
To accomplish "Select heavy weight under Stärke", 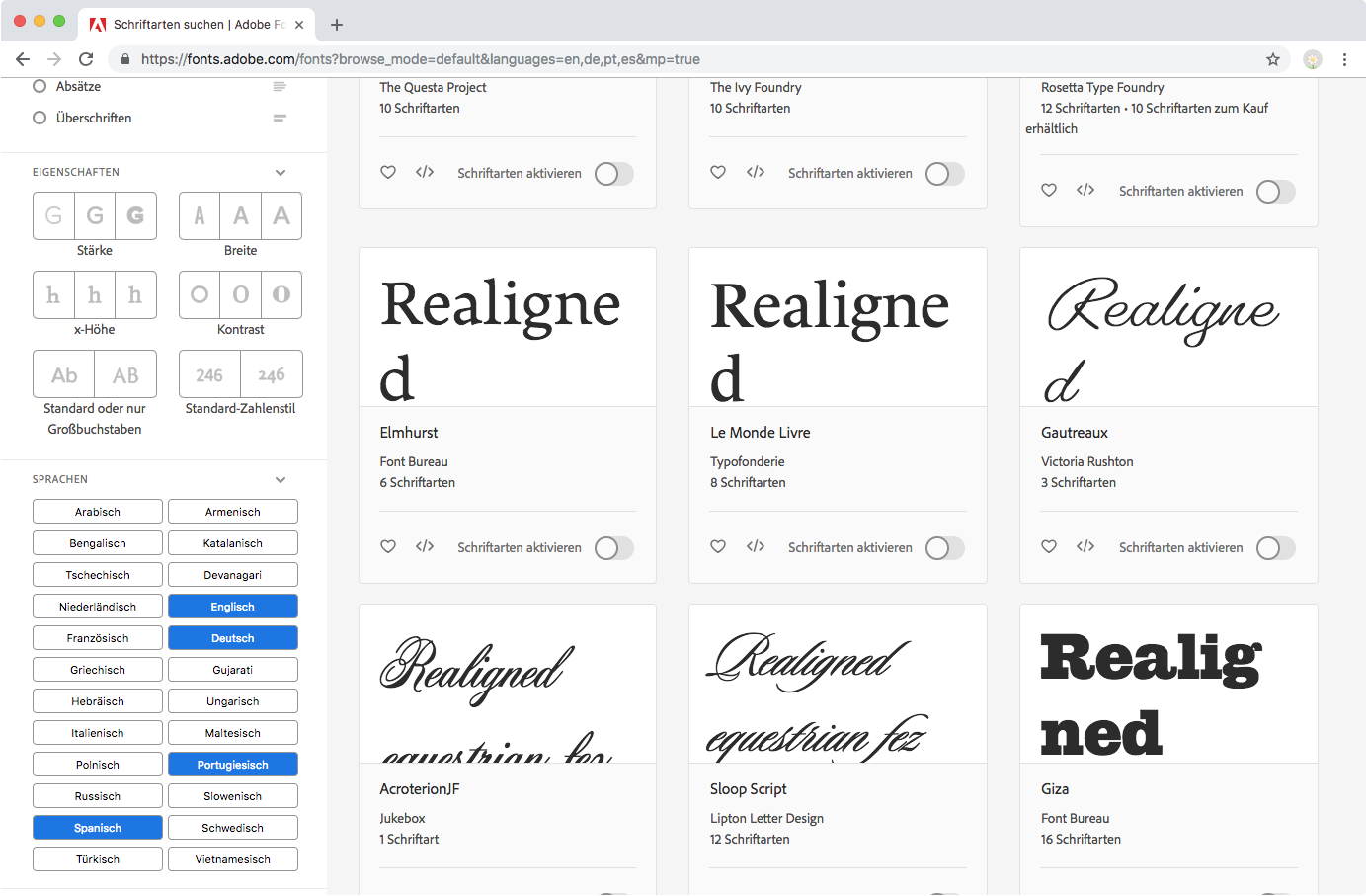I will (135, 215).
